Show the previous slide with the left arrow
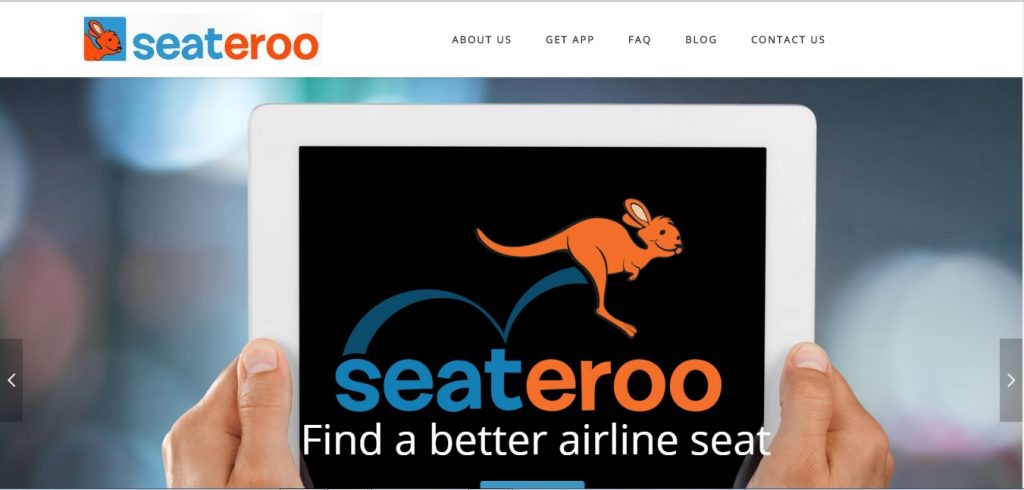 coord(11,380)
